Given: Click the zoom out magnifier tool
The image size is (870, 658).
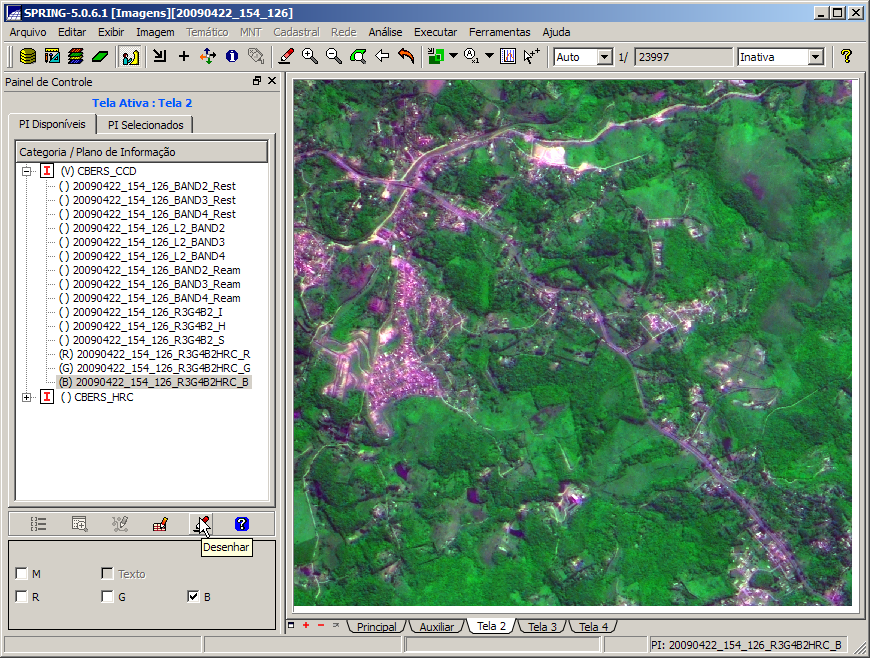Looking at the screenshot, I should pos(334,57).
